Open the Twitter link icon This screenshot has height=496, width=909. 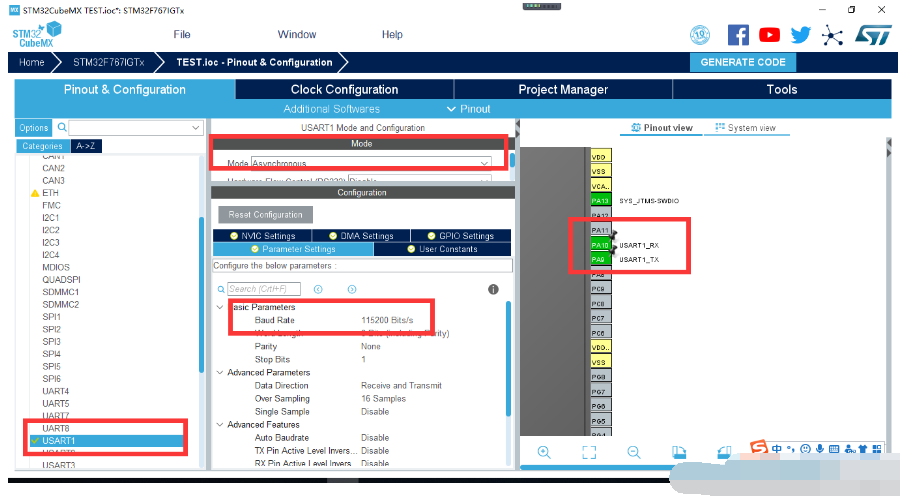pyautogui.click(x=801, y=35)
